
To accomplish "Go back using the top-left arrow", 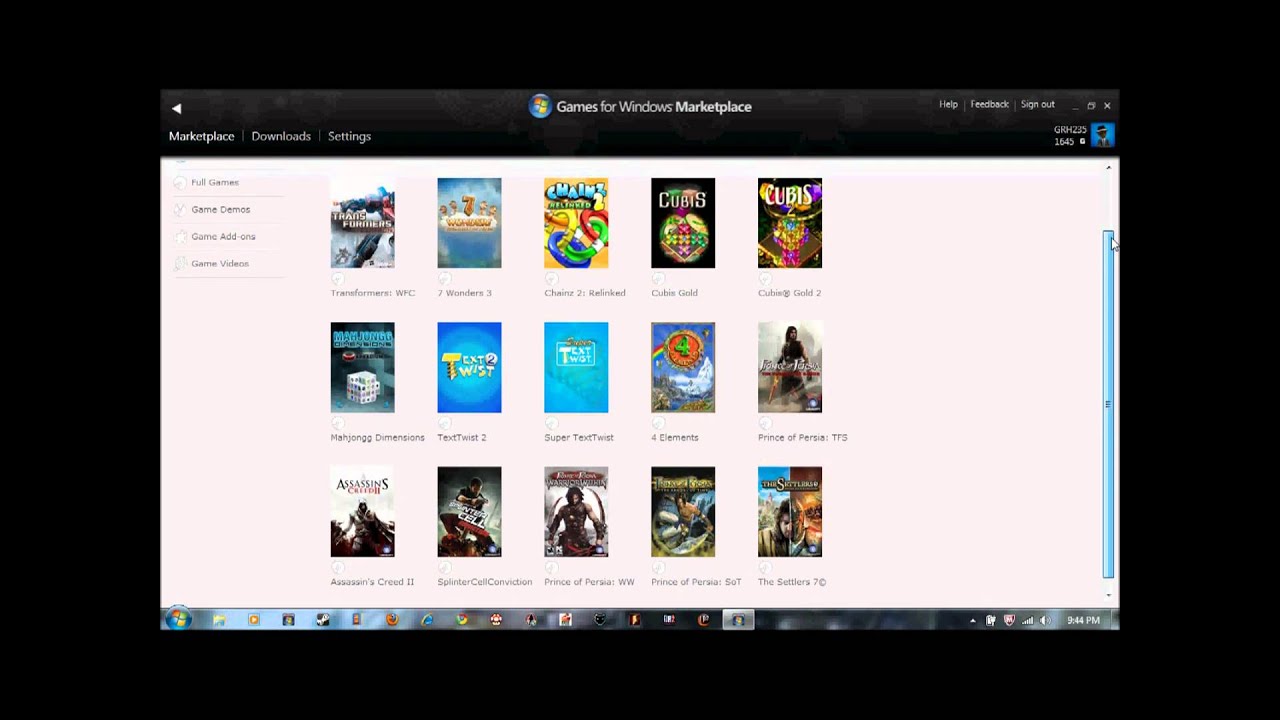I will click(176, 107).
